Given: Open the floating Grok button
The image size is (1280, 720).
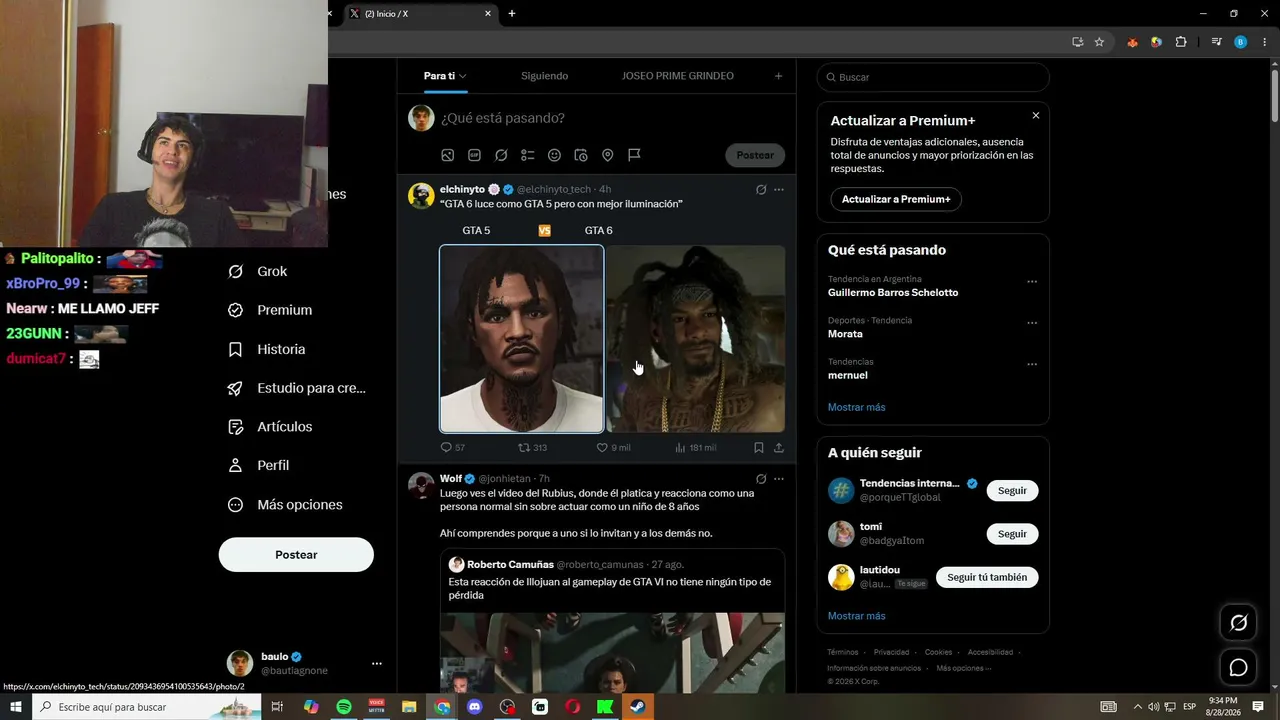Looking at the screenshot, I should click(1238, 623).
